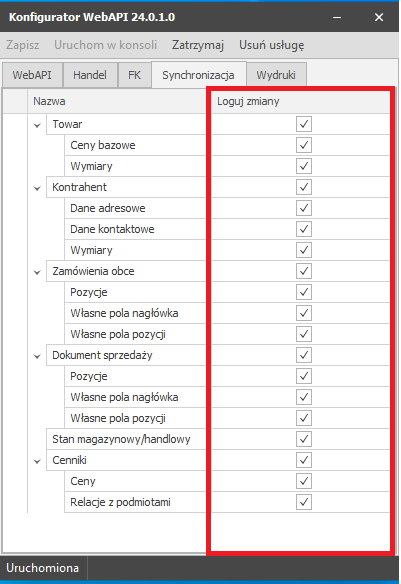Switch to the WebAPI tab

[x=32, y=75]
